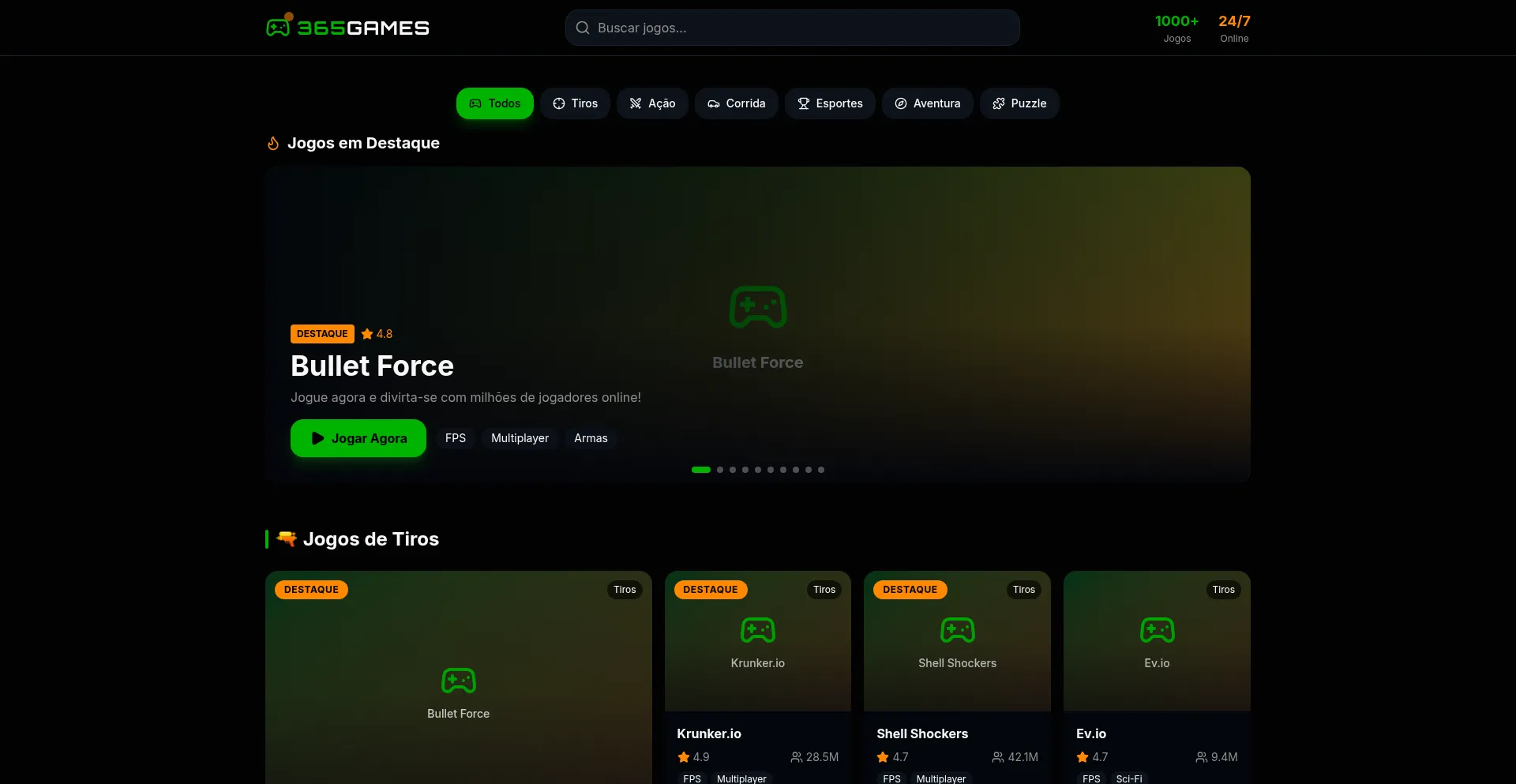This screenshot has height=784, width=1516.
Task: Click the DESTAQUE badge in the featured banner
Action: pos(322,334)
